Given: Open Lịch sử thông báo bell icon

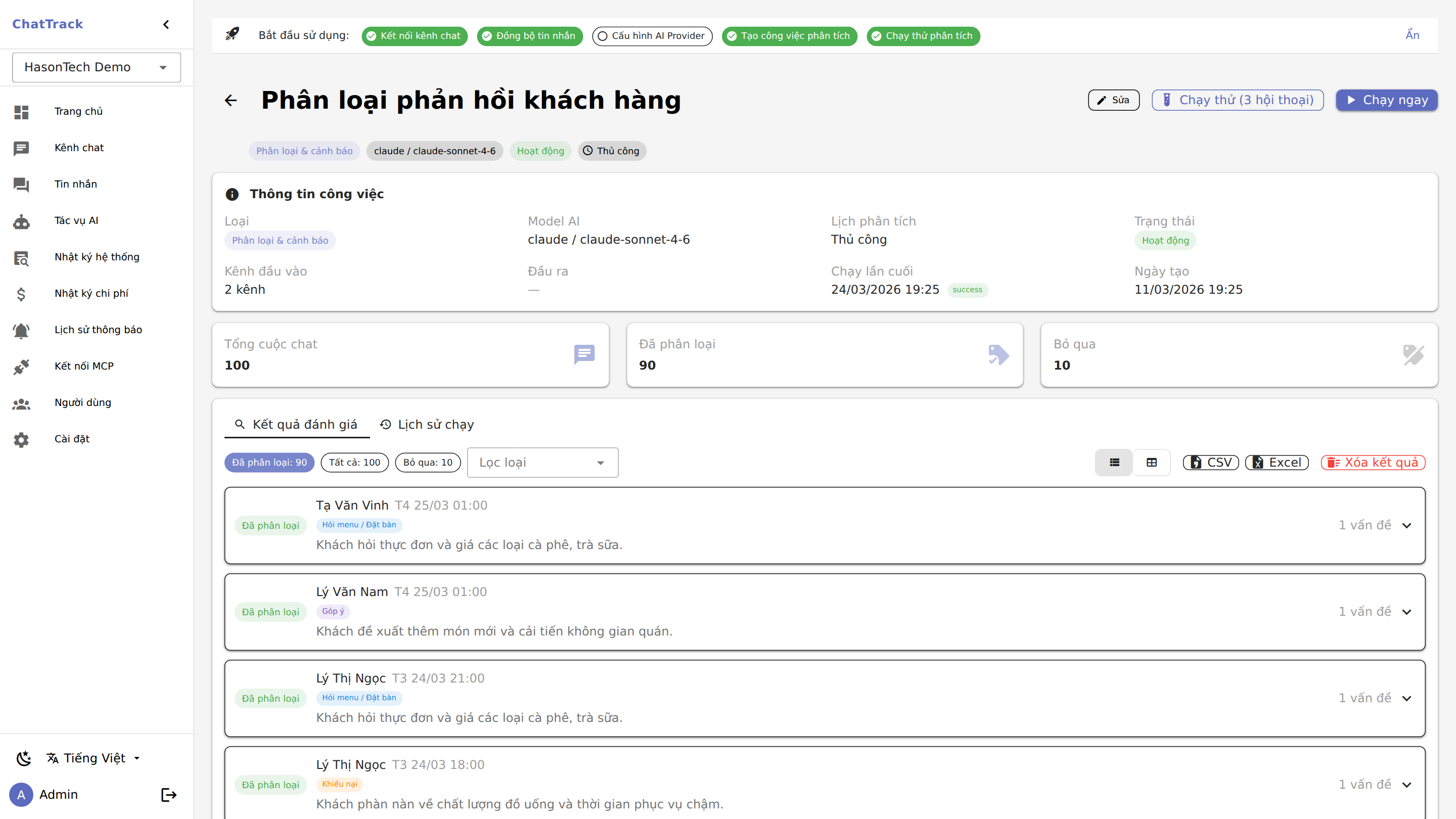Looking at the screenshot, I should pyautogui.click(x=21, y=330).
